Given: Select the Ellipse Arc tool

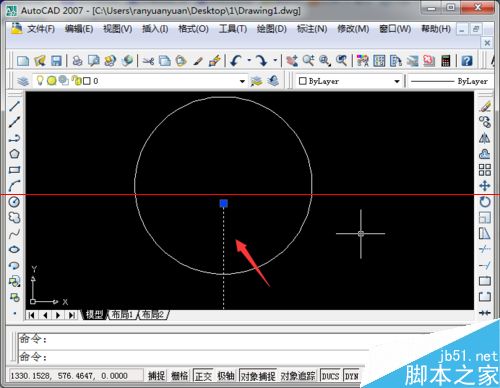Looking at the screenshot, I should tap(14, 265).
